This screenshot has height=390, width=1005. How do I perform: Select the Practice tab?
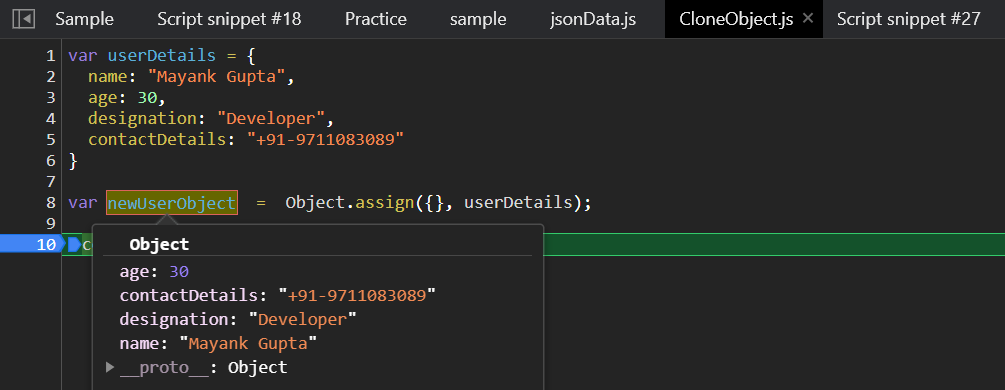[x=376, y=19]
